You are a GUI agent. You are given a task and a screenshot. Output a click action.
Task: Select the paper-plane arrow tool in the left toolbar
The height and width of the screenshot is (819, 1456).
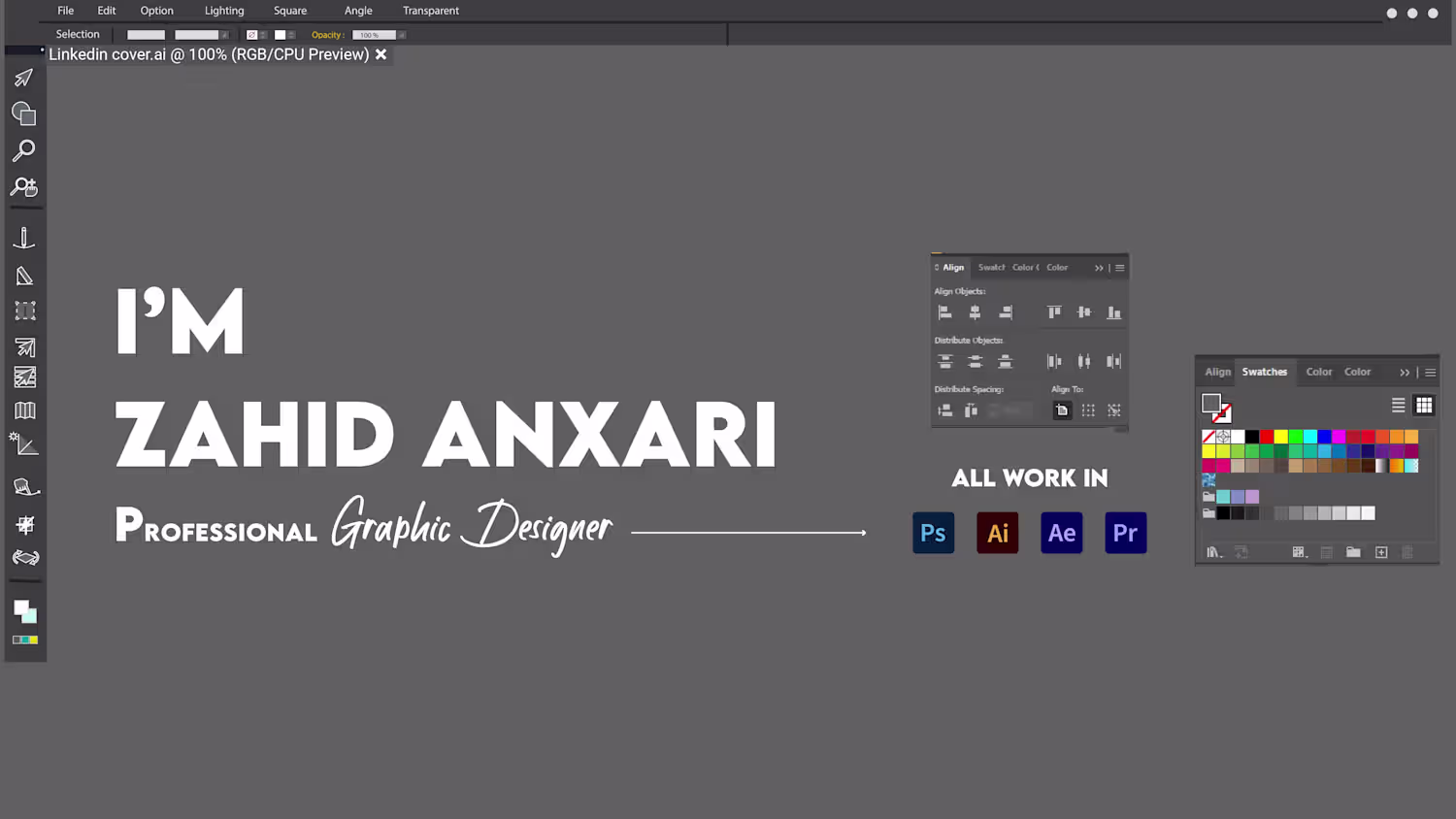click(24, 78)
